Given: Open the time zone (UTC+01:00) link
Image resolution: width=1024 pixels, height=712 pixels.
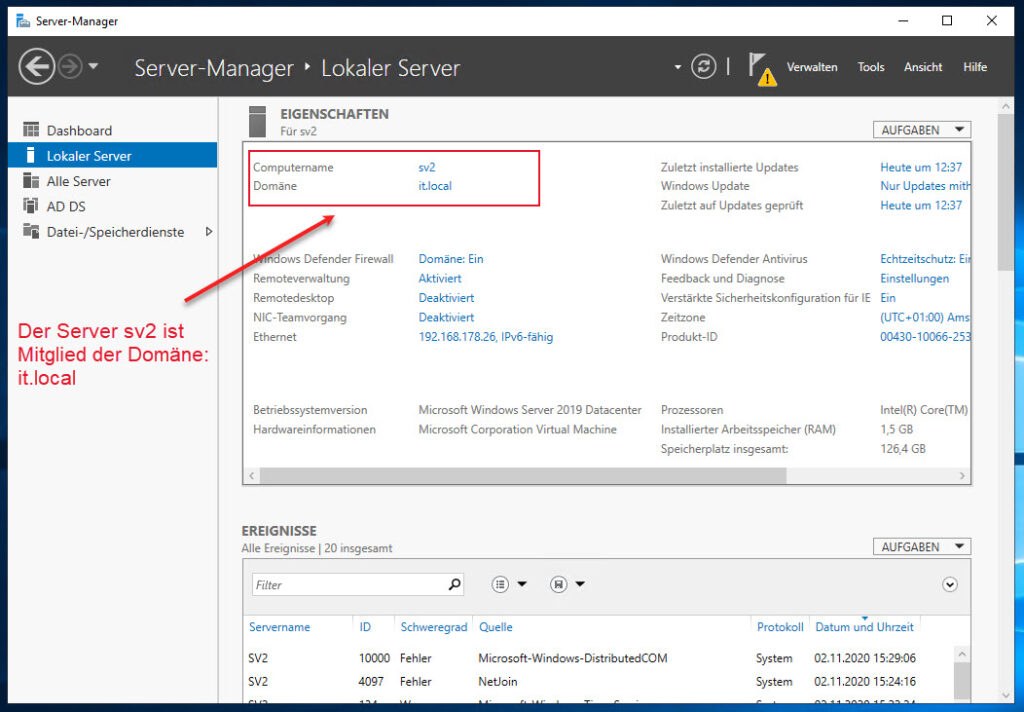Looking at the screenshot, I should pyautogui.click(x=925, y=317).
